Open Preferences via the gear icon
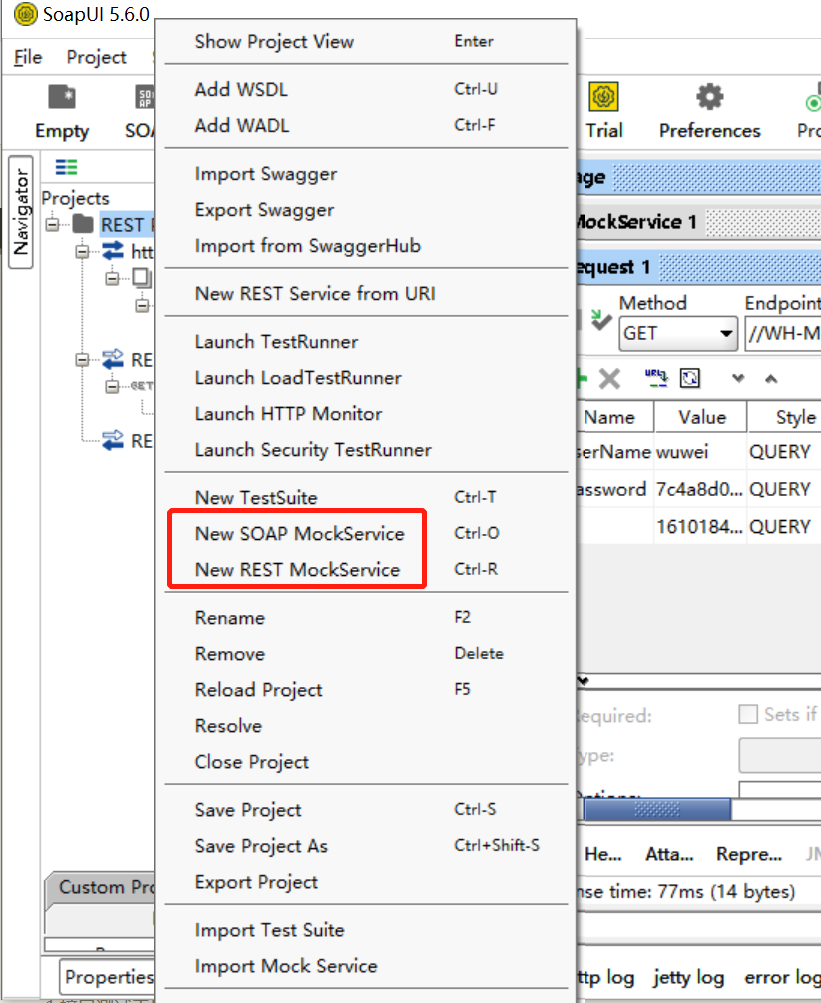 (710, 97)
